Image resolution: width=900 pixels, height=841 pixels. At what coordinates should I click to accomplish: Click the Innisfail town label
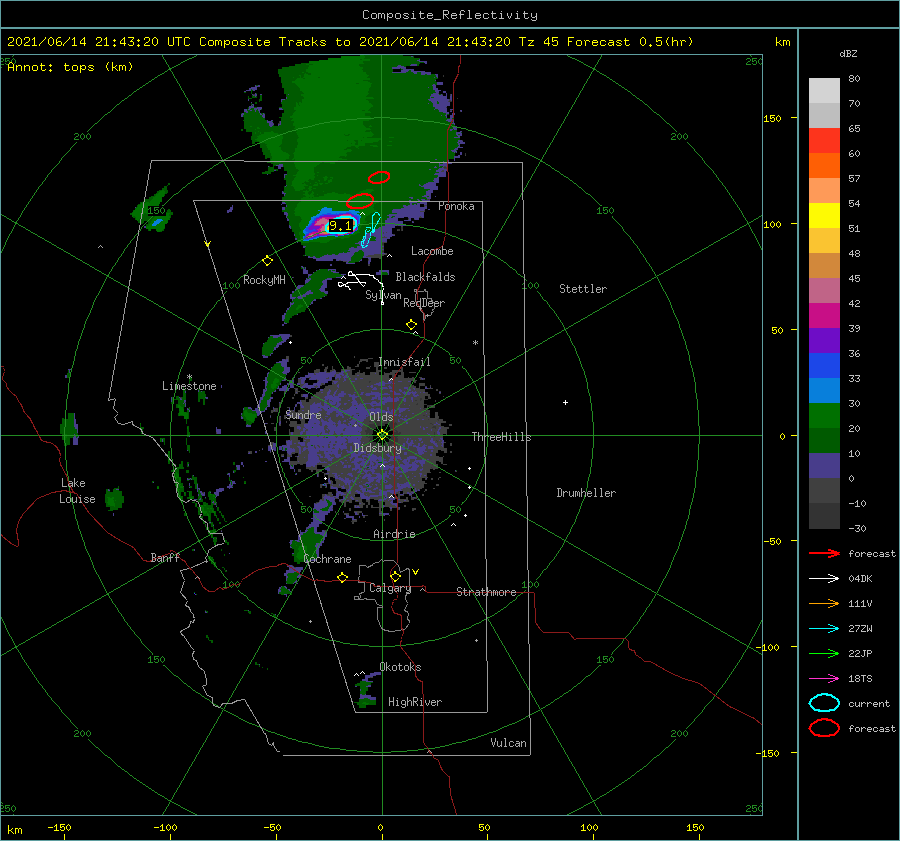(x=404, y=362)
